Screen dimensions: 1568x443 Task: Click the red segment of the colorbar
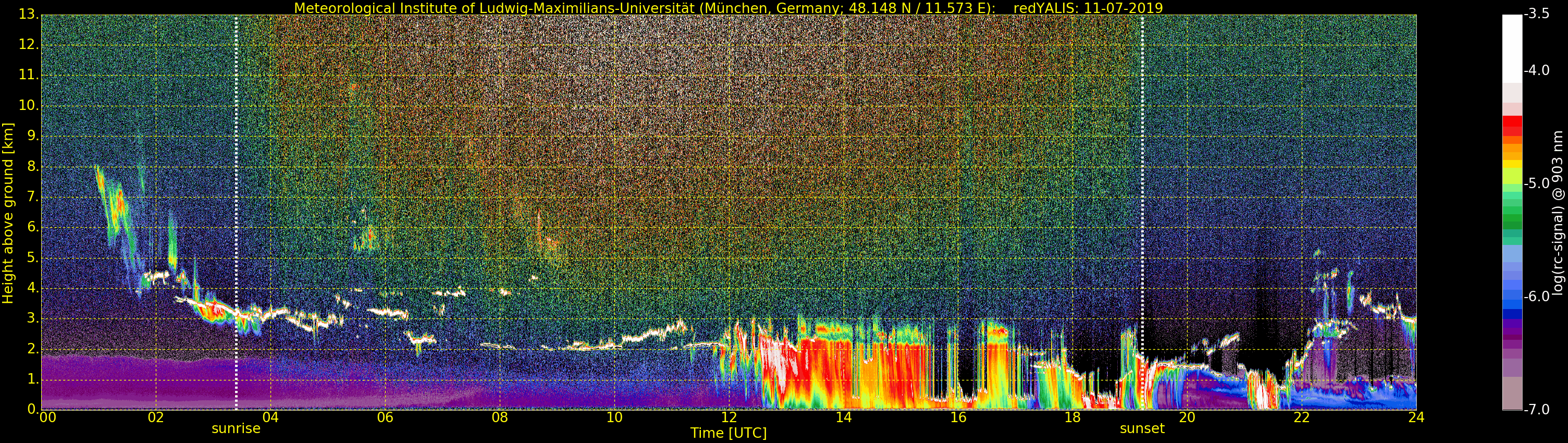1512,122
